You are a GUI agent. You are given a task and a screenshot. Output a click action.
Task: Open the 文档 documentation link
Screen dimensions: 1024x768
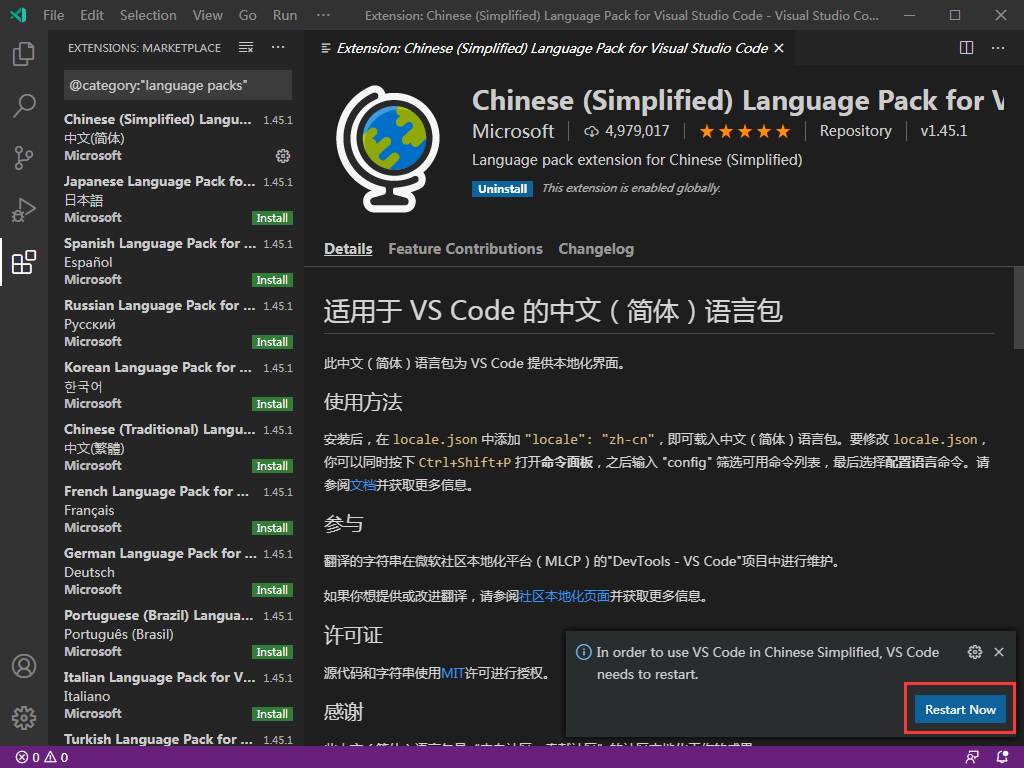tap(363, 485)
